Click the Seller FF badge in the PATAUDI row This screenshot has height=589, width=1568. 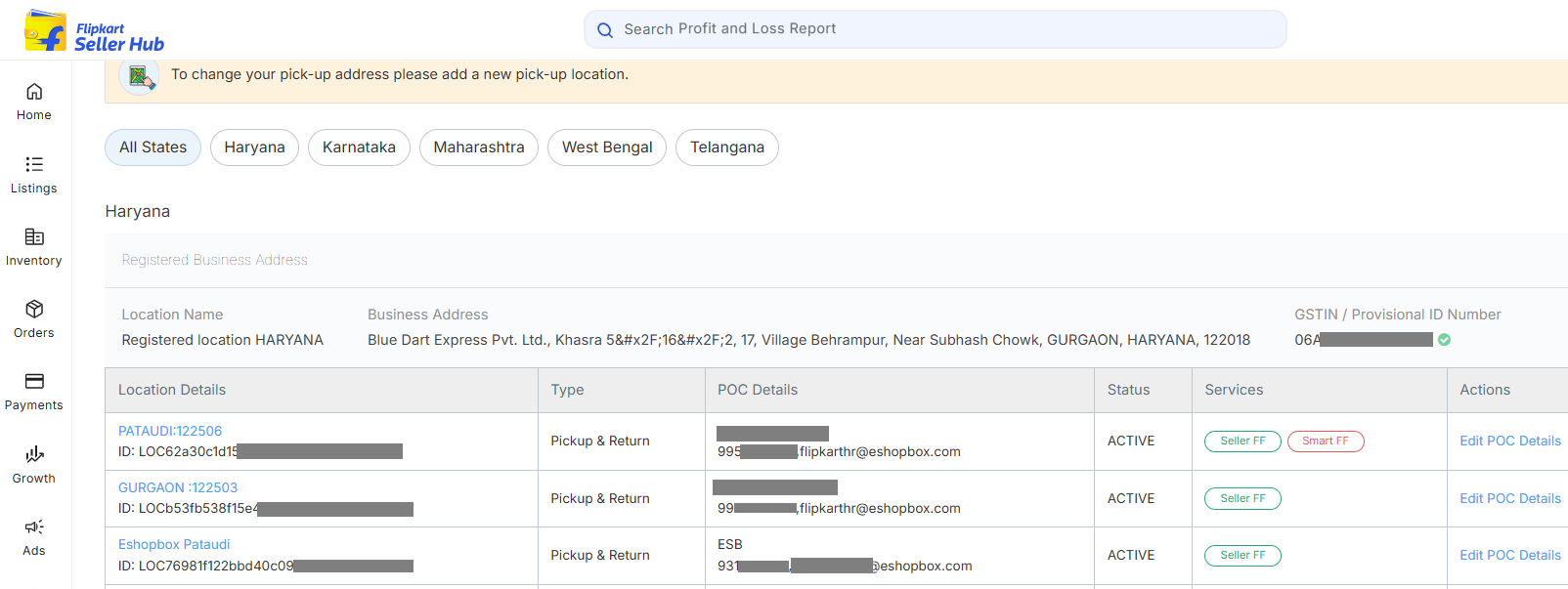click(x=1242, y=442)
